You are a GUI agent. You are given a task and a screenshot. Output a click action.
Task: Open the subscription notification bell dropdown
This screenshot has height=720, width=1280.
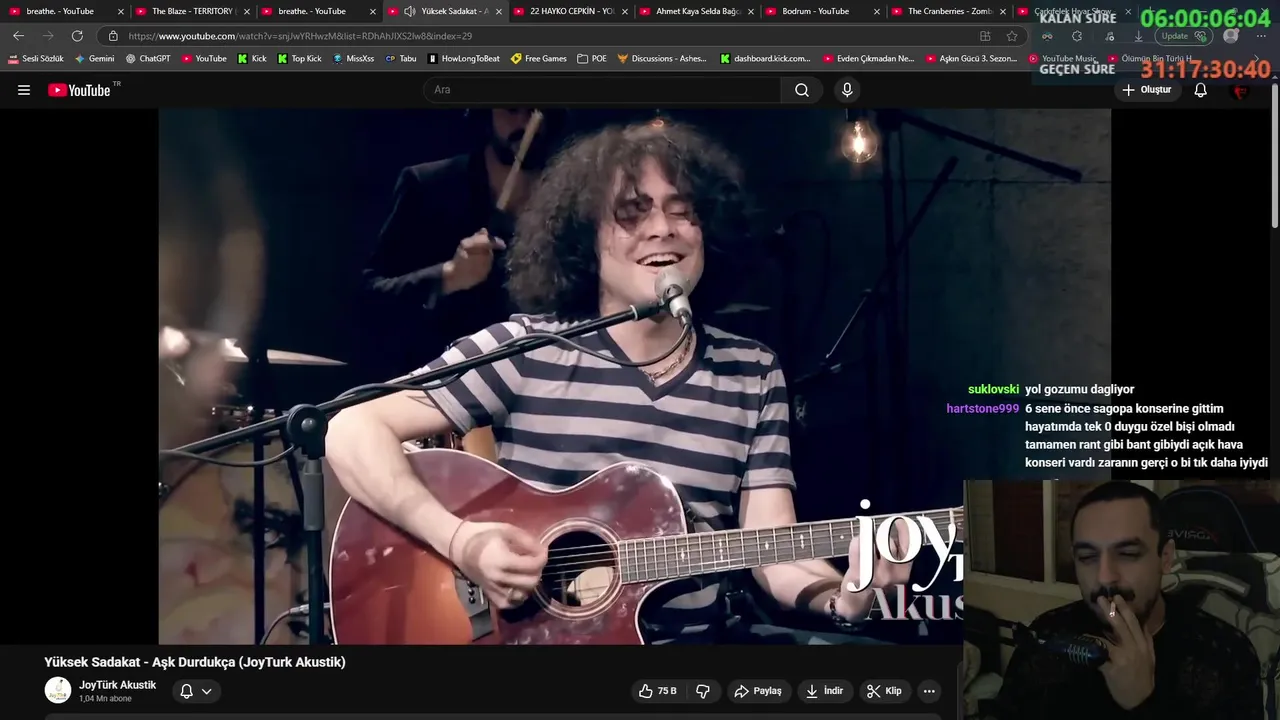(x=196, y=691)
